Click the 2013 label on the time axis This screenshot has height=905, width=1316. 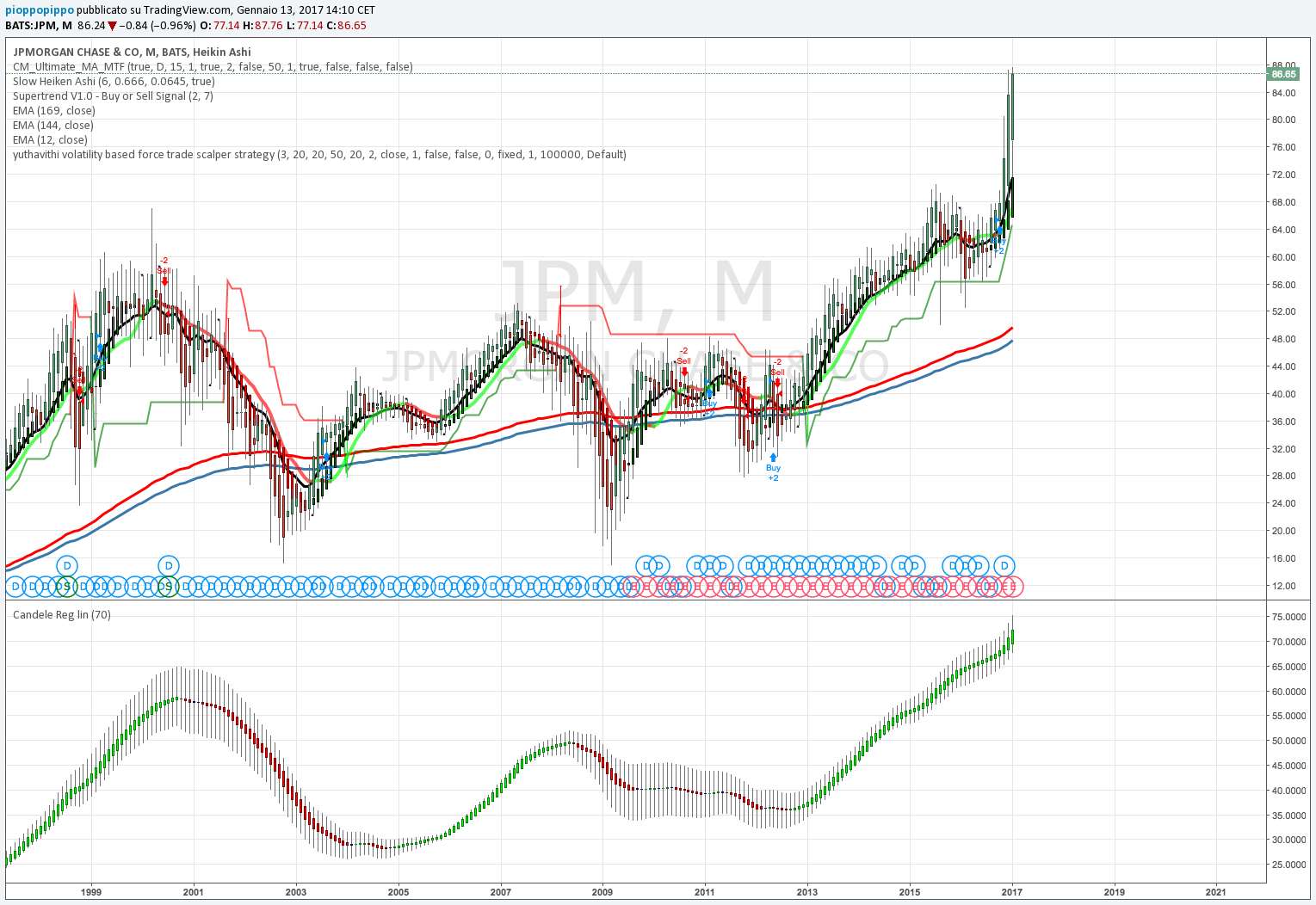click(x=807, y=891)
